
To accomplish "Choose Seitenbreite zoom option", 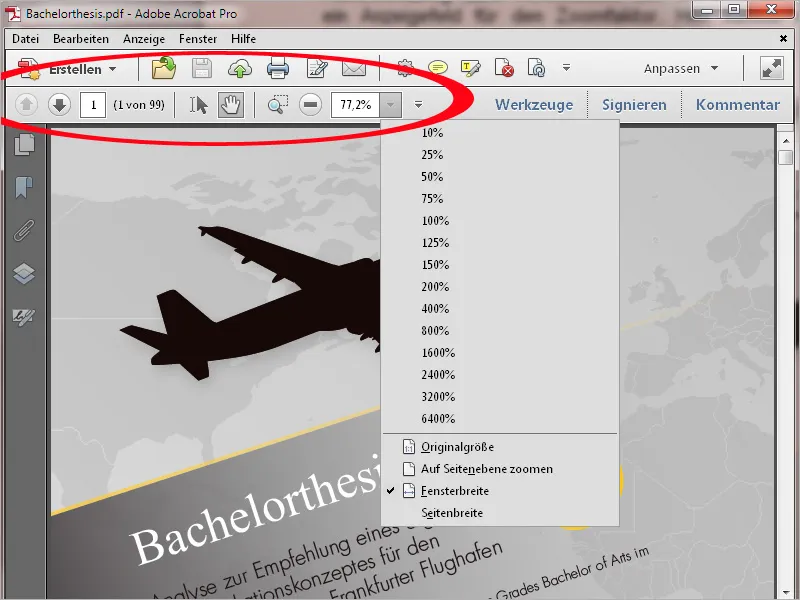I will pos(500,513).
